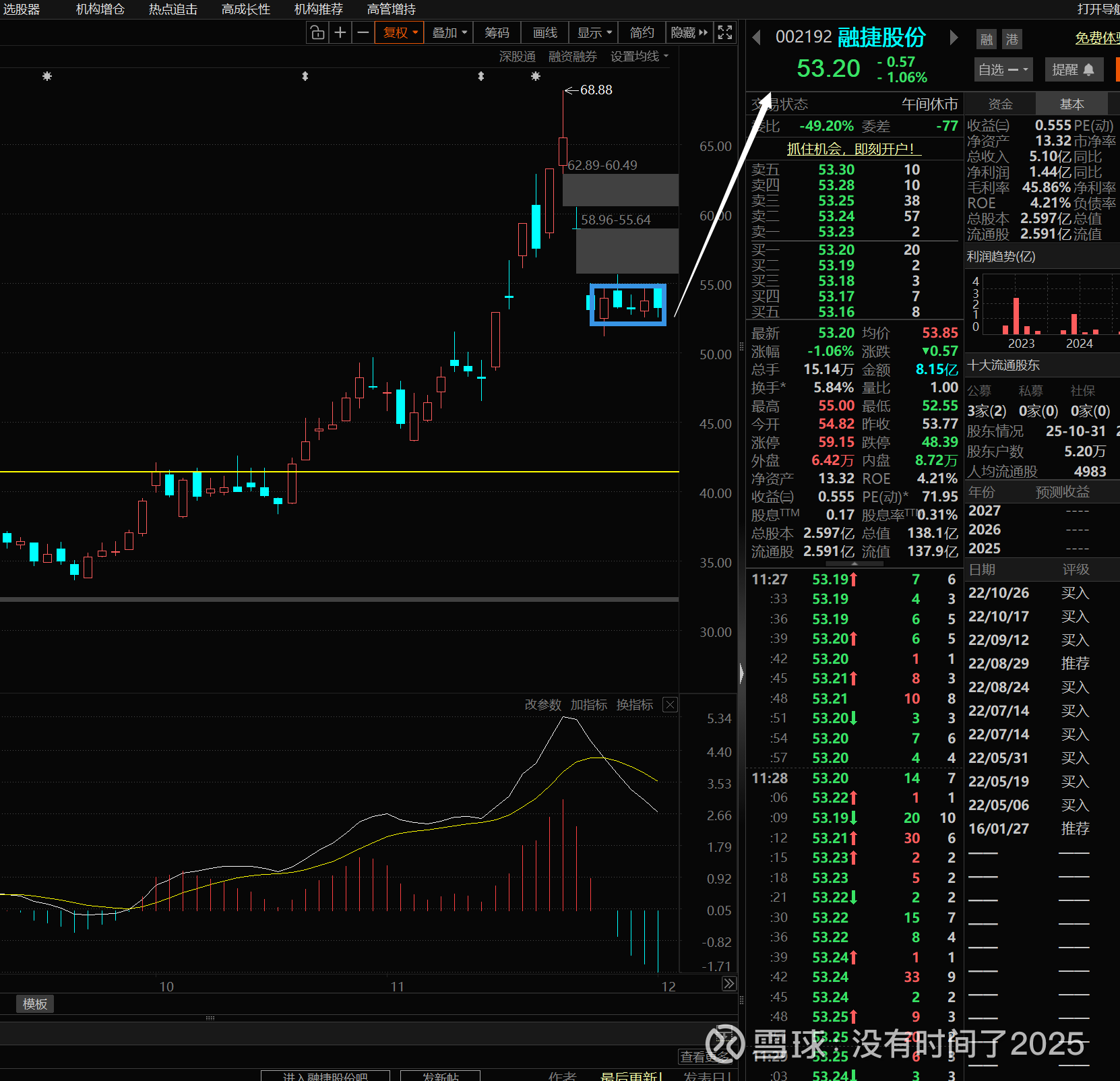Click the 改参数 indicator parameters link
Viewport: 1120px width, 1081px height.
coord(543,705)
